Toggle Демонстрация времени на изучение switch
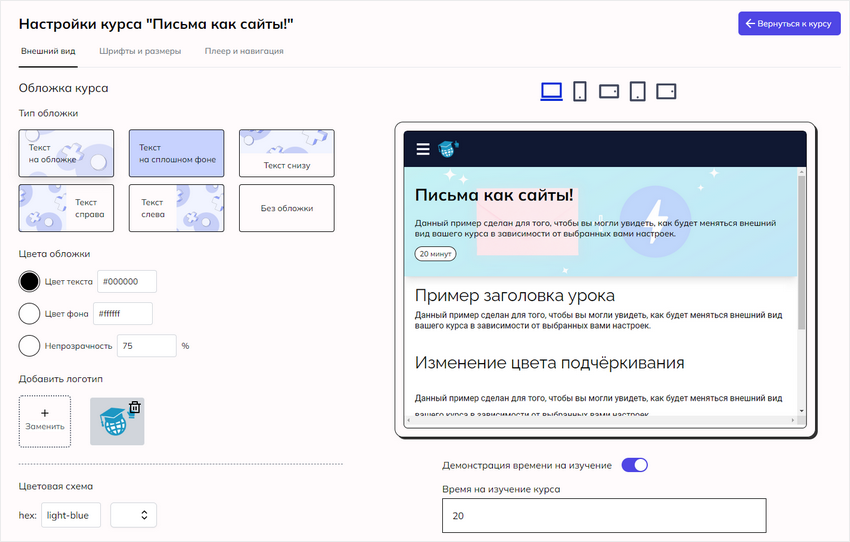This screenshot has width=850, height=542. (634, 465)
